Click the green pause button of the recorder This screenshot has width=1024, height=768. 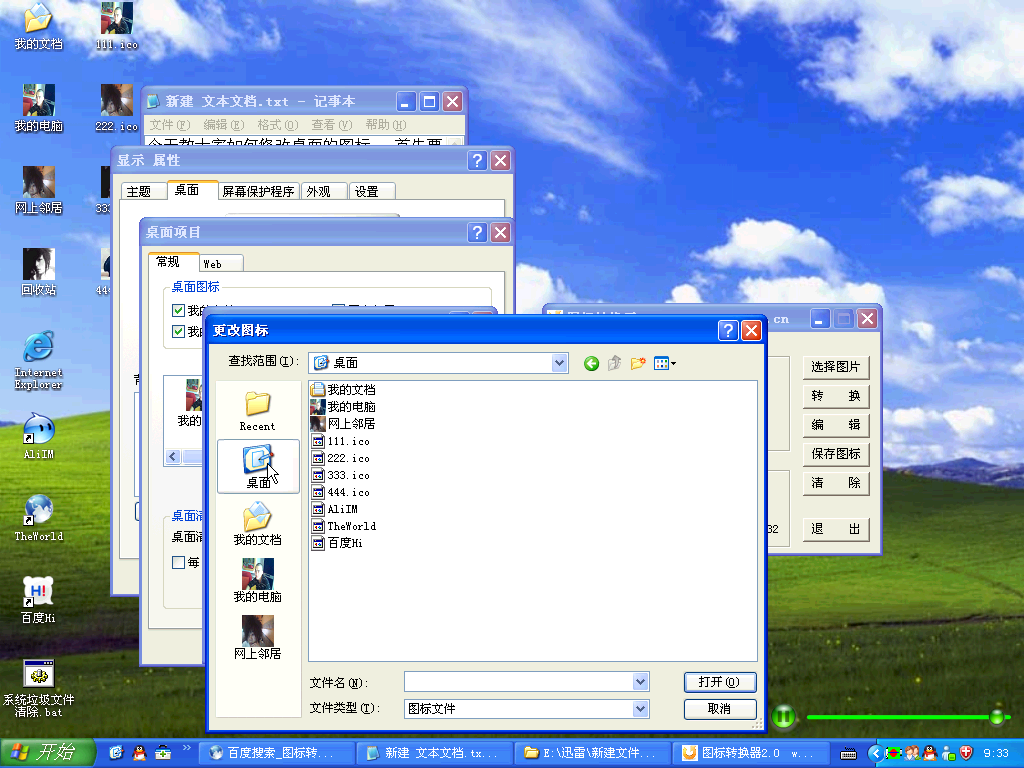point(783,717)
